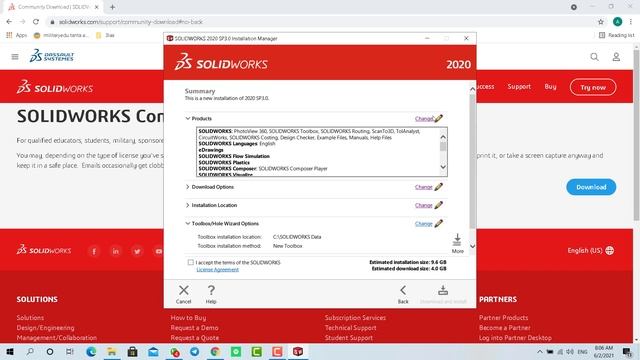Click the SOLIDWORKS installer taskbar icon

point(298,351)
